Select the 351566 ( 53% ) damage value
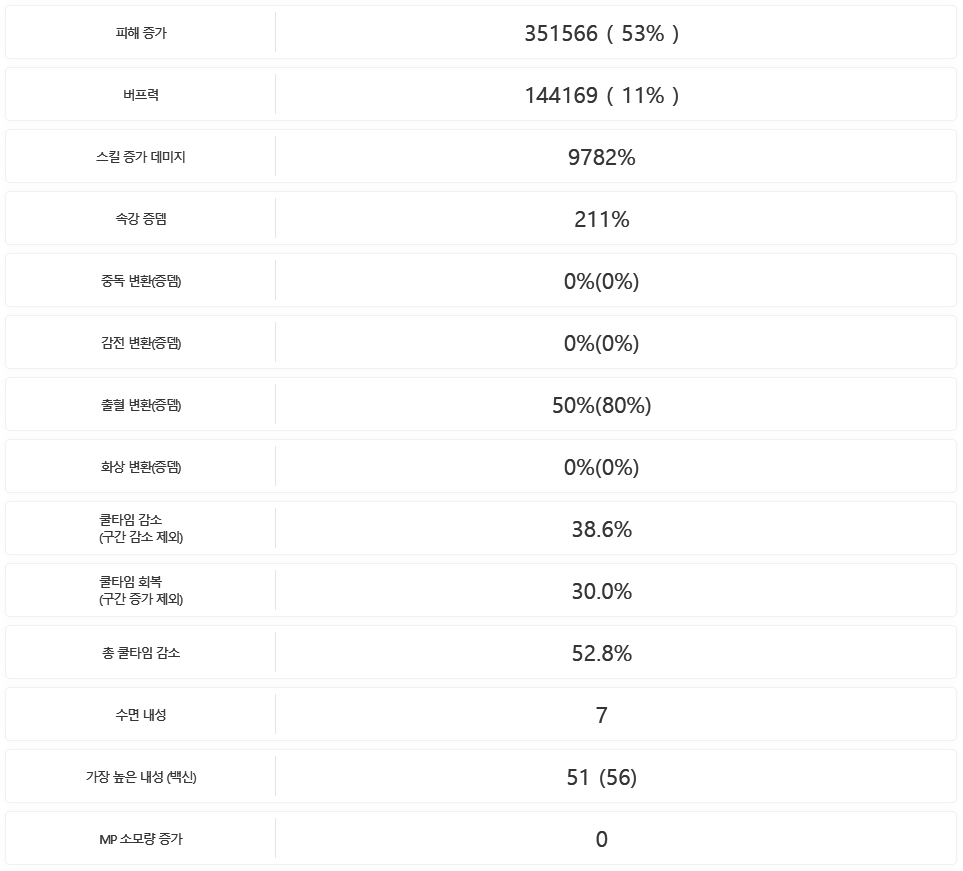The width and height of the screenshot is (963, 871). click(601, 33)
